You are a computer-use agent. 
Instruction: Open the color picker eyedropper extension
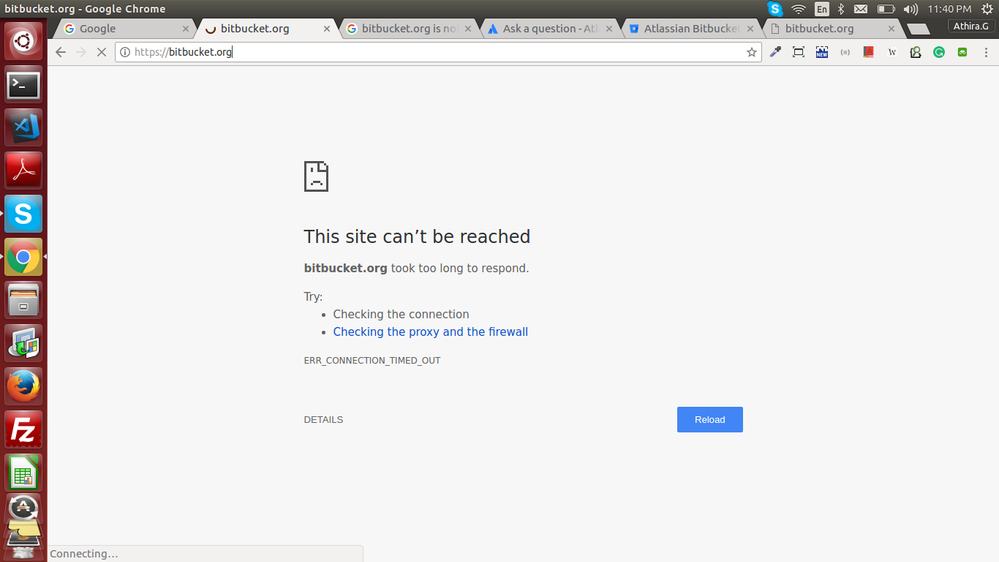pos(775,52)
